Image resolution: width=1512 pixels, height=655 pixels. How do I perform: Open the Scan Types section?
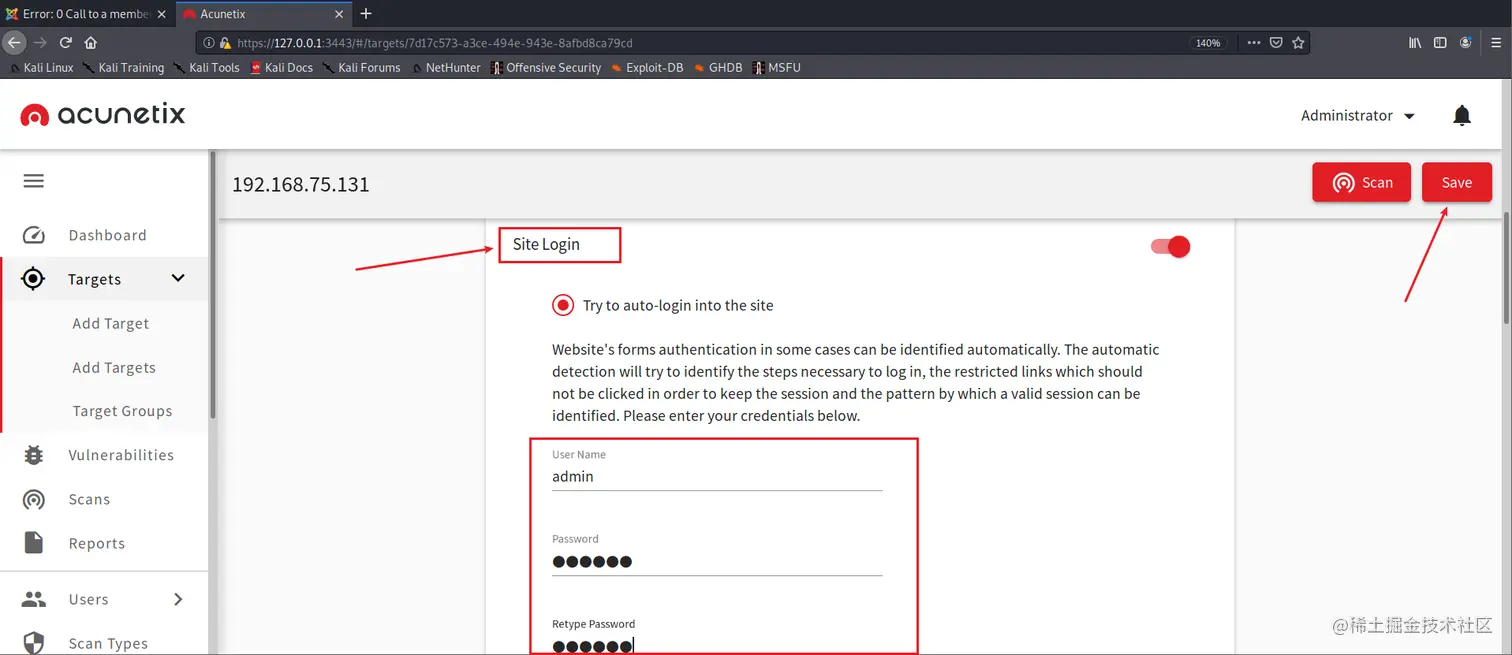pos(108,643)
